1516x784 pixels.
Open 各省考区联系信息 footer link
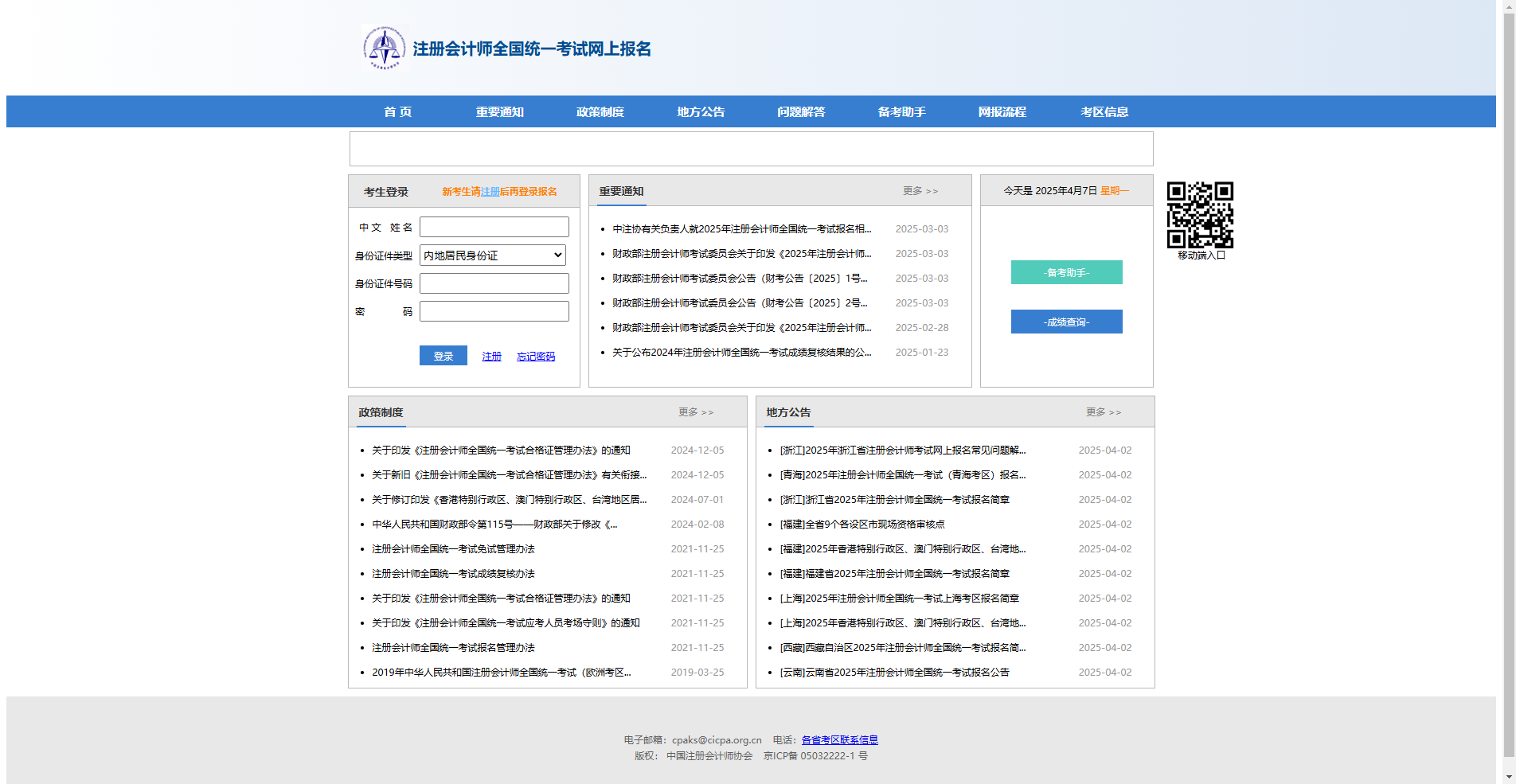coord(838,739)
